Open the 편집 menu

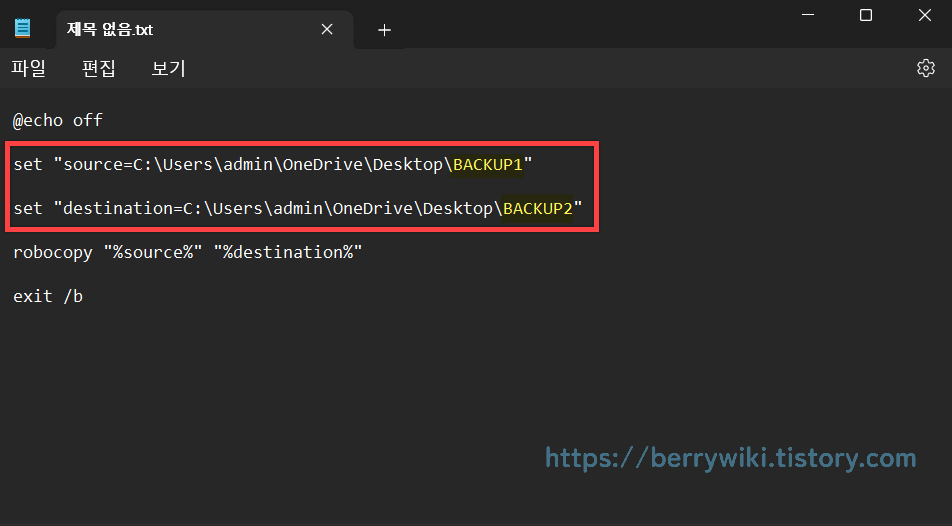click(98, 68)
